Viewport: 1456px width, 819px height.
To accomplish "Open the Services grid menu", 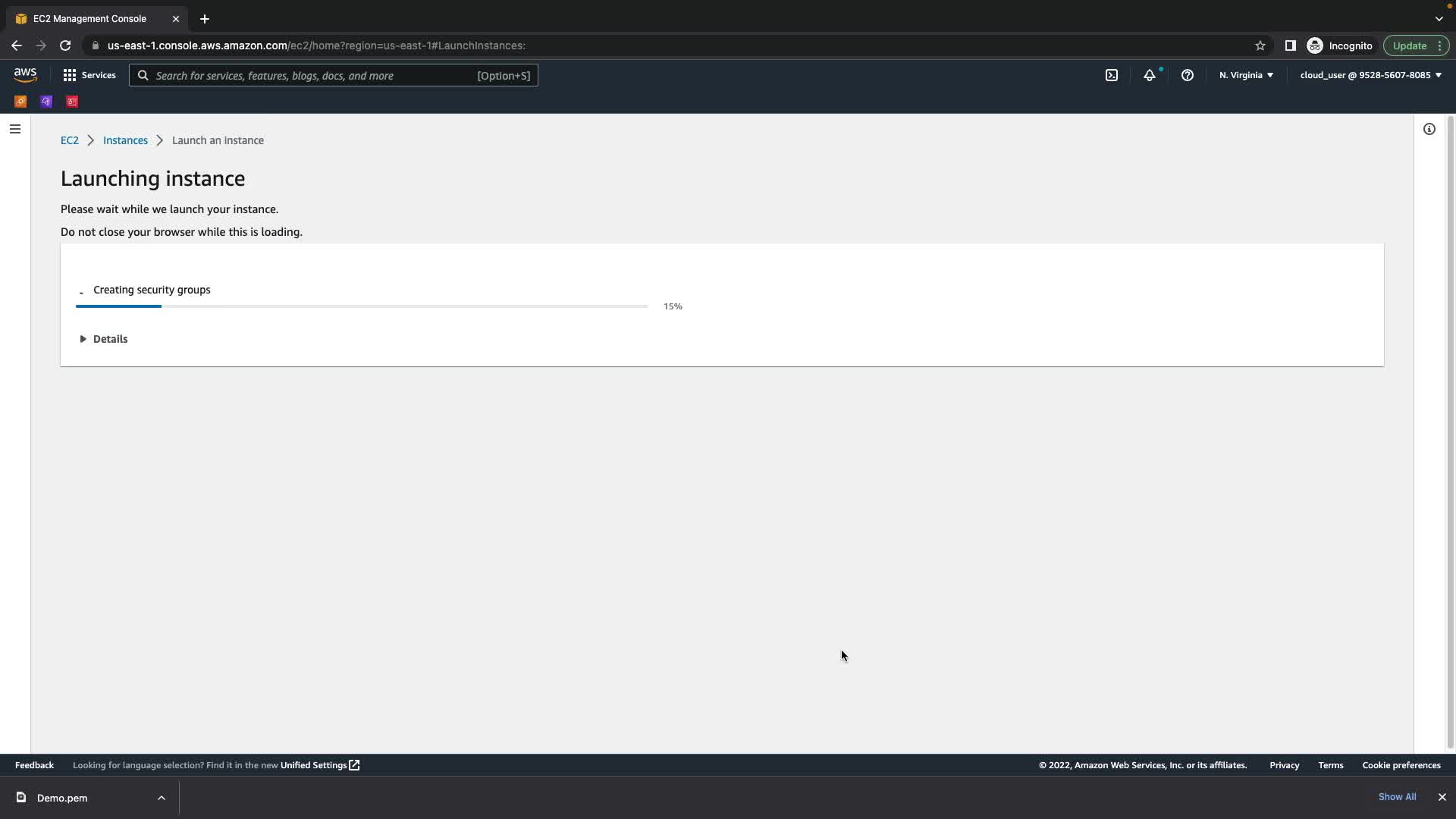I will pyautogui.click(x=89, y=75).
